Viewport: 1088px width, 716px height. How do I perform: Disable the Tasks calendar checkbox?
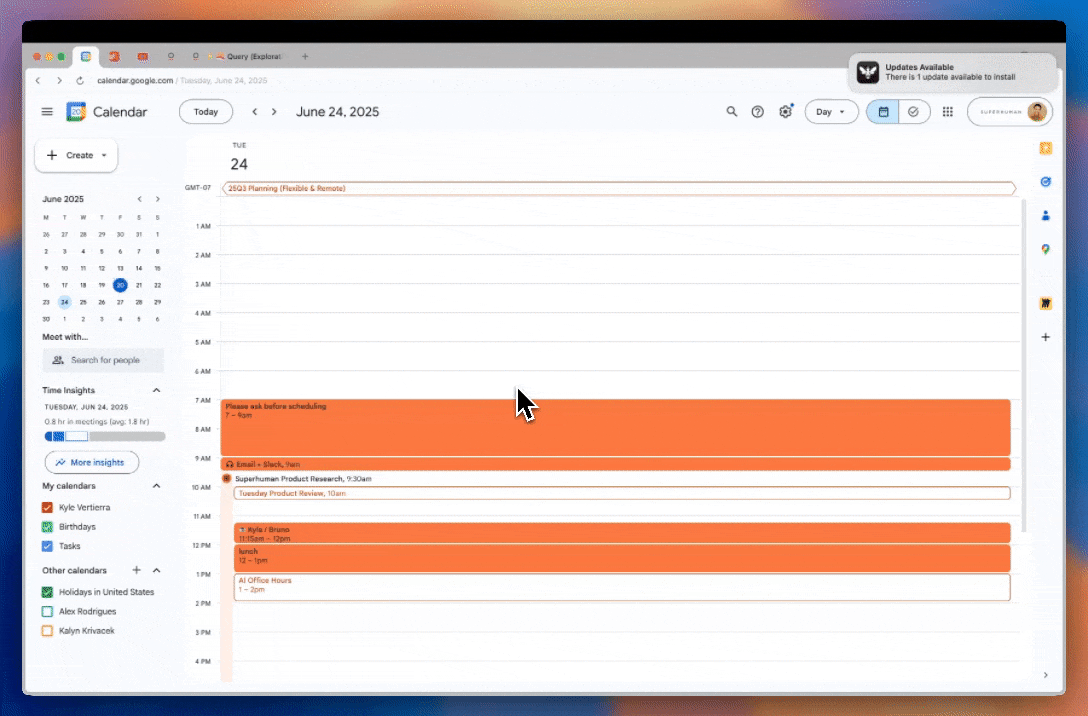click(x=46, y=546)
